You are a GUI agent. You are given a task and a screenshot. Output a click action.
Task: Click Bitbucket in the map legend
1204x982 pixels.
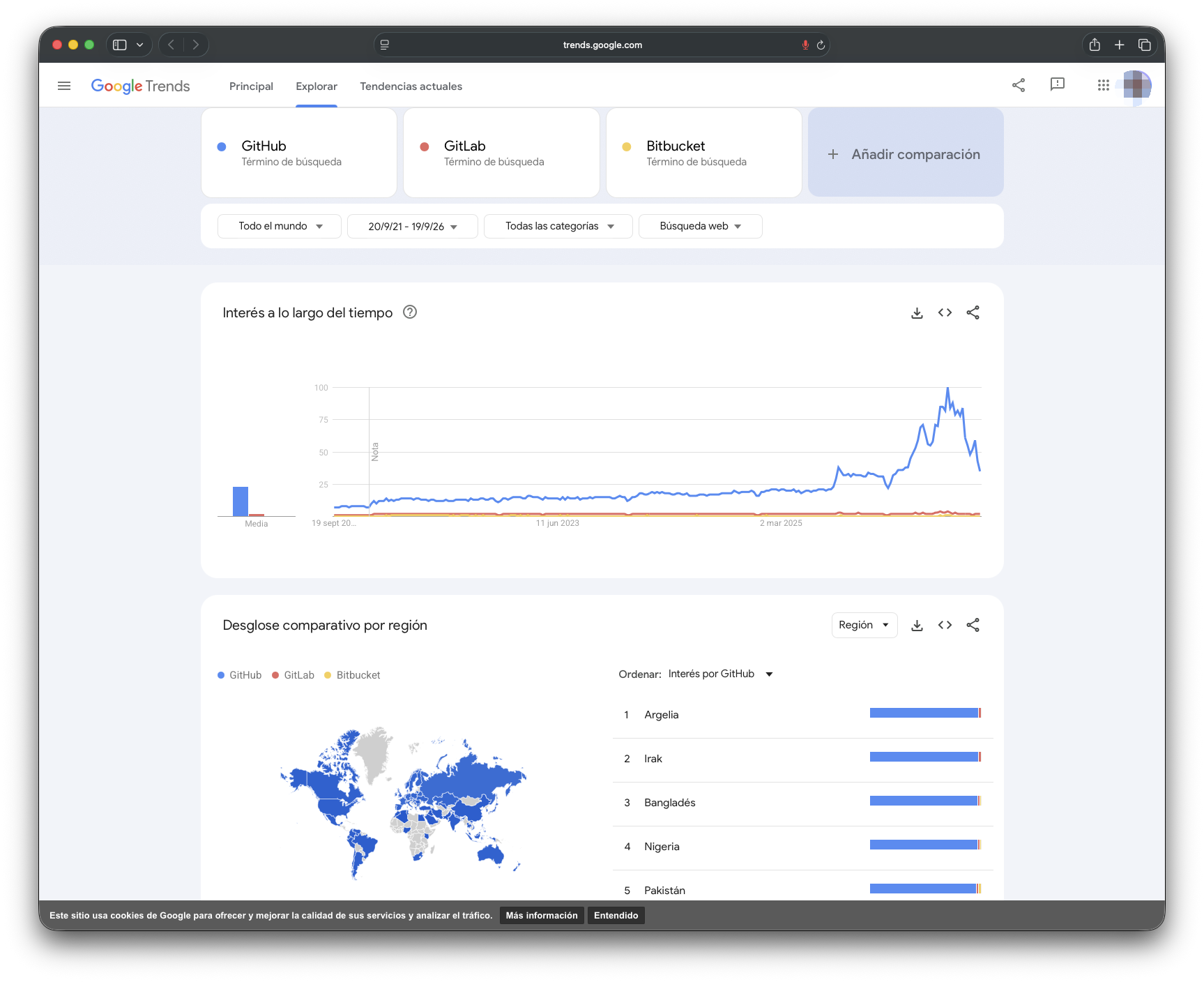point(352,675)
